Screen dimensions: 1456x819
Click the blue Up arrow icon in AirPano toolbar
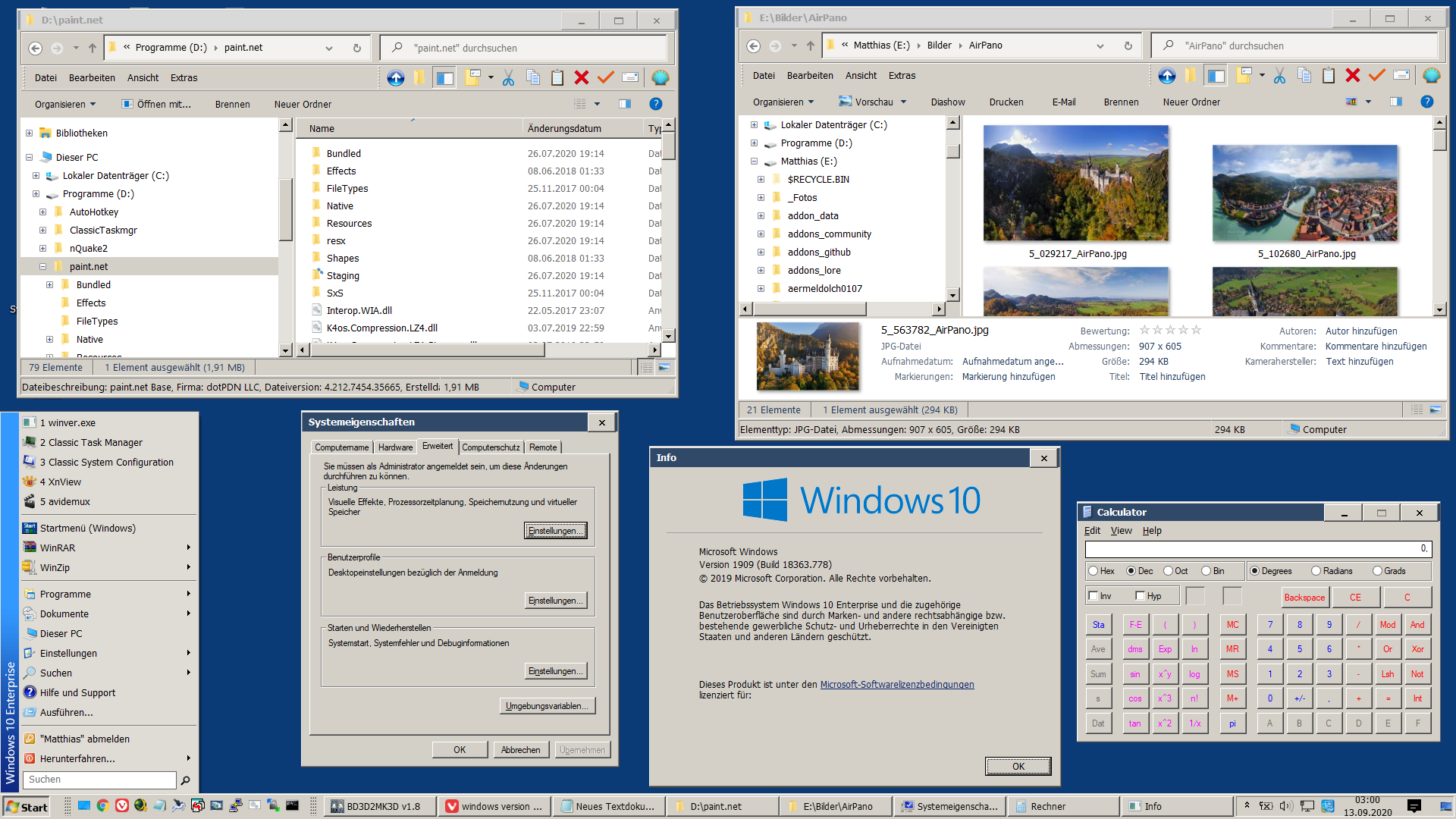(1167, 75)
